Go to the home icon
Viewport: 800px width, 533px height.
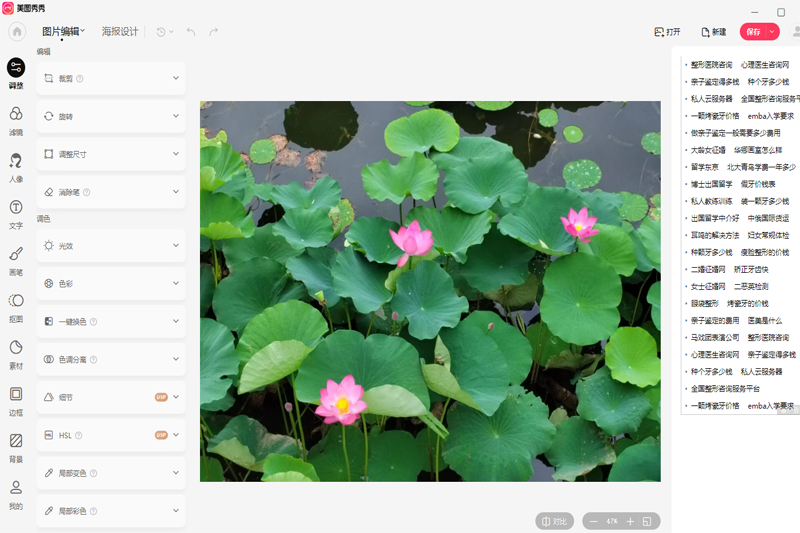17,32
